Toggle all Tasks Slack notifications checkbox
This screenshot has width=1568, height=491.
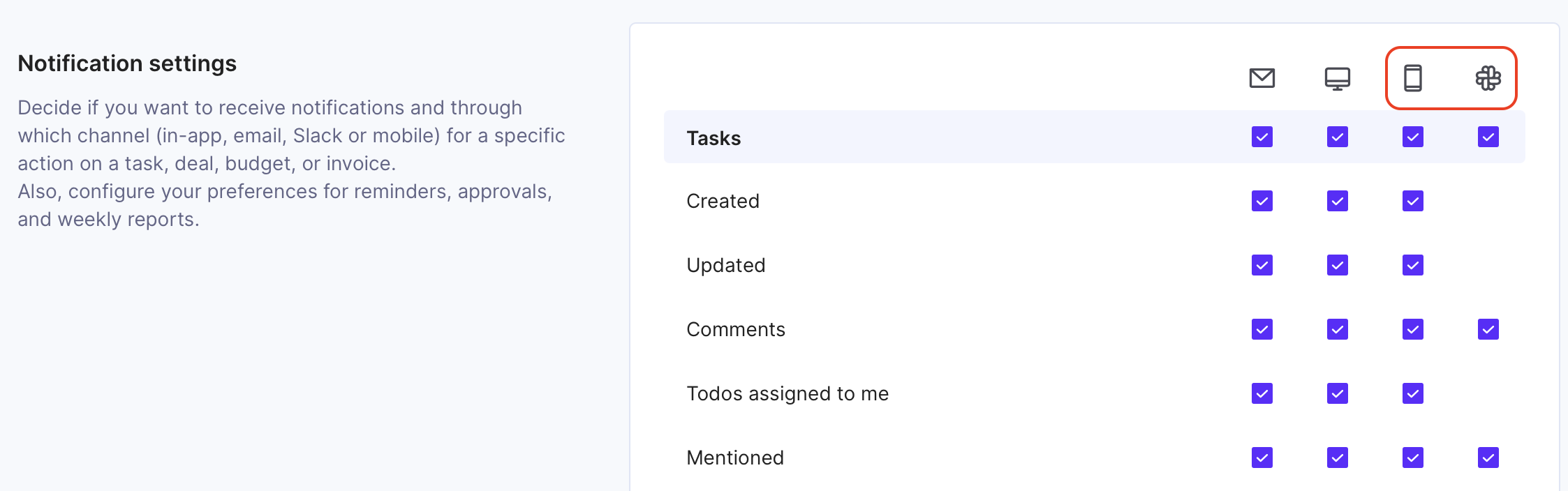click(1488, 137)
